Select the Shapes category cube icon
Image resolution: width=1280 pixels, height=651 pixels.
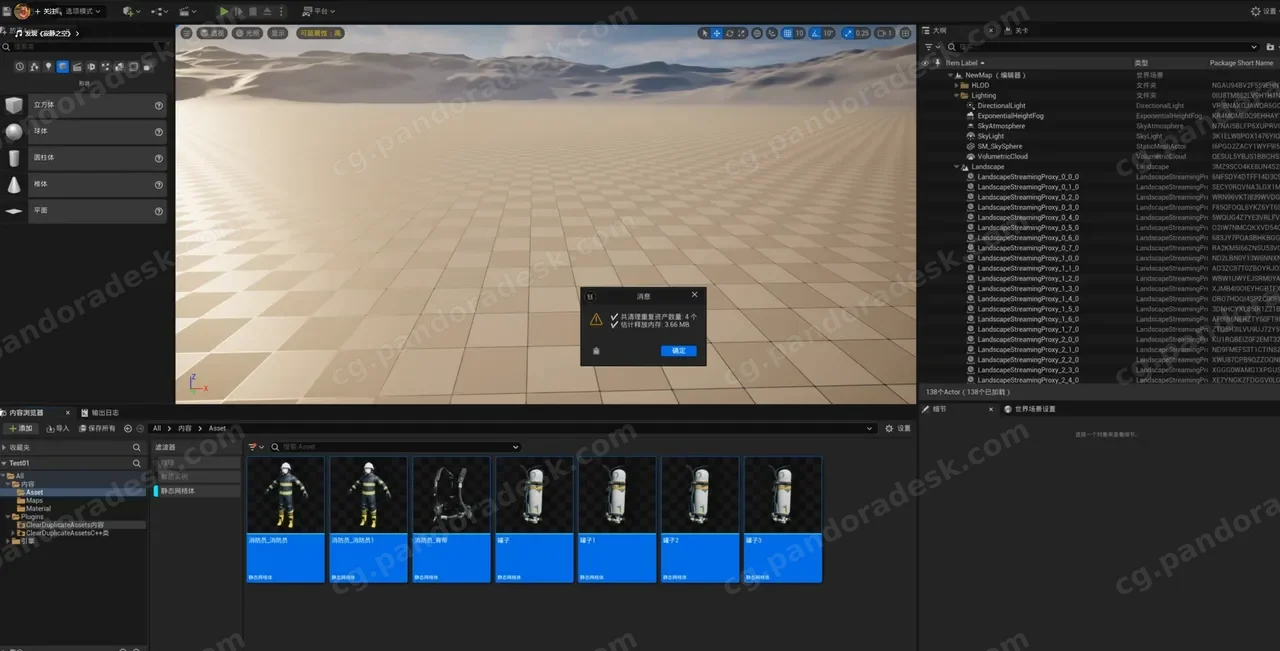coord(62,66)
